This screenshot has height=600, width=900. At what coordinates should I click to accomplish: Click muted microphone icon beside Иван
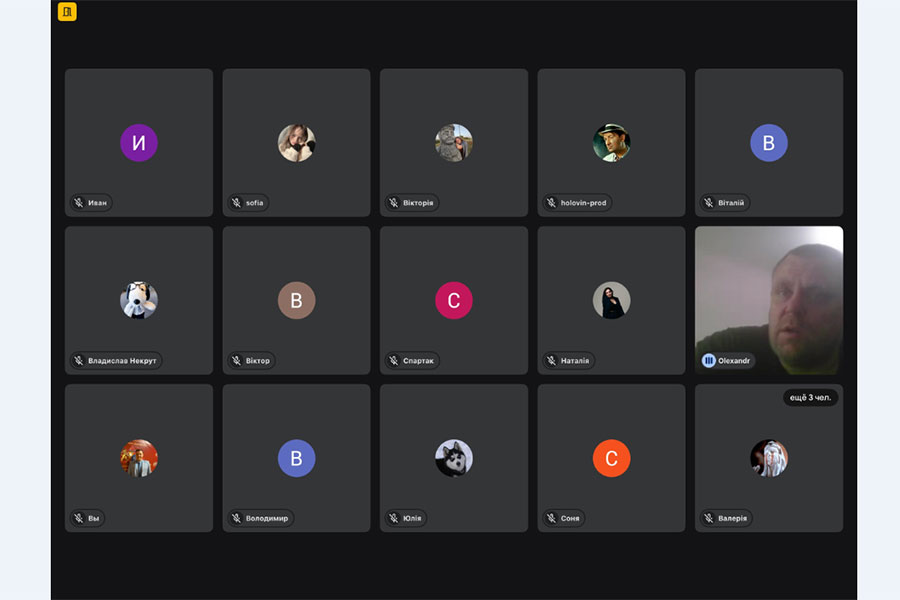pos(79,203)
